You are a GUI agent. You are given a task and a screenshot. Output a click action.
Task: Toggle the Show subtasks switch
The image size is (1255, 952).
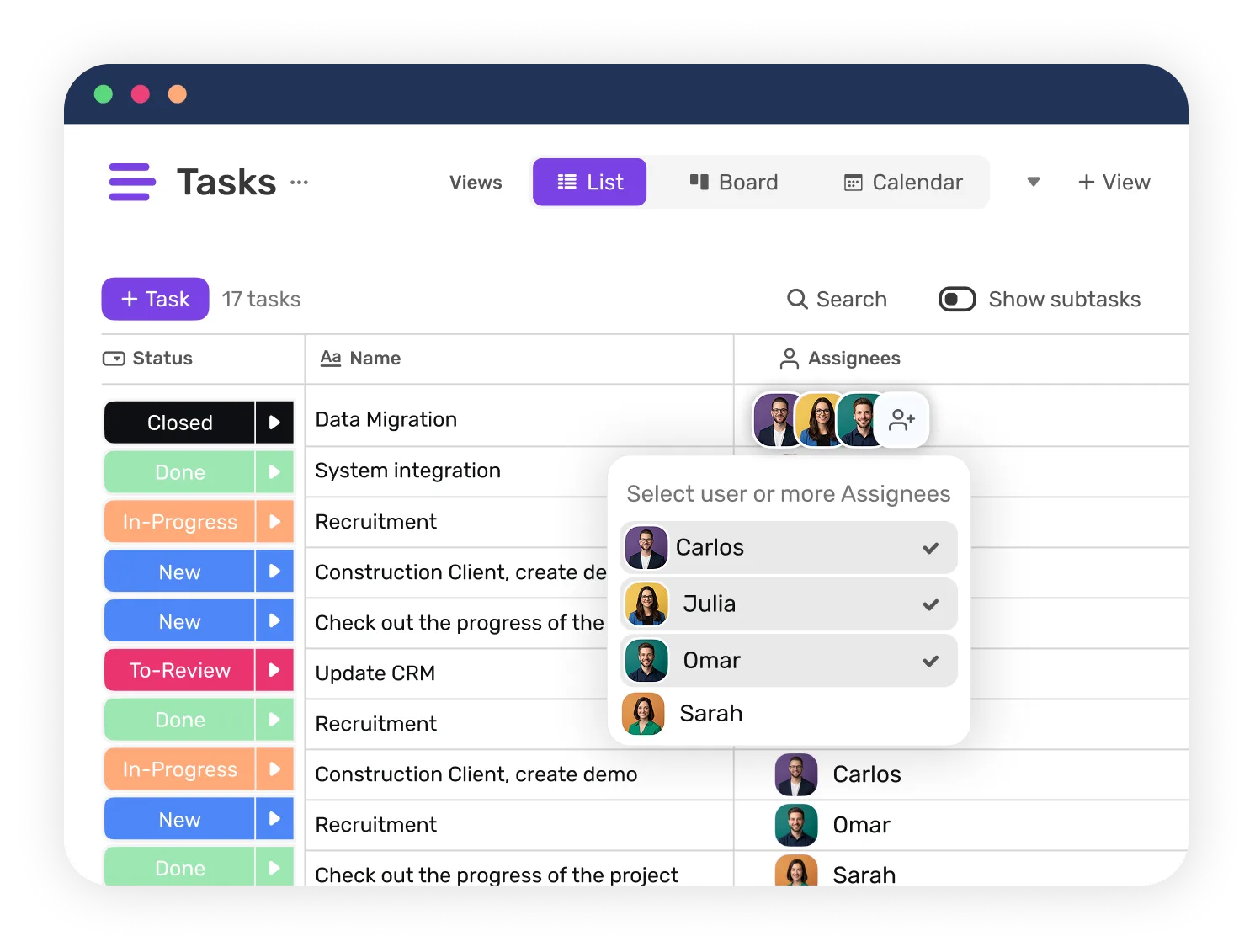pyautogui.click(x=957, y=299)
